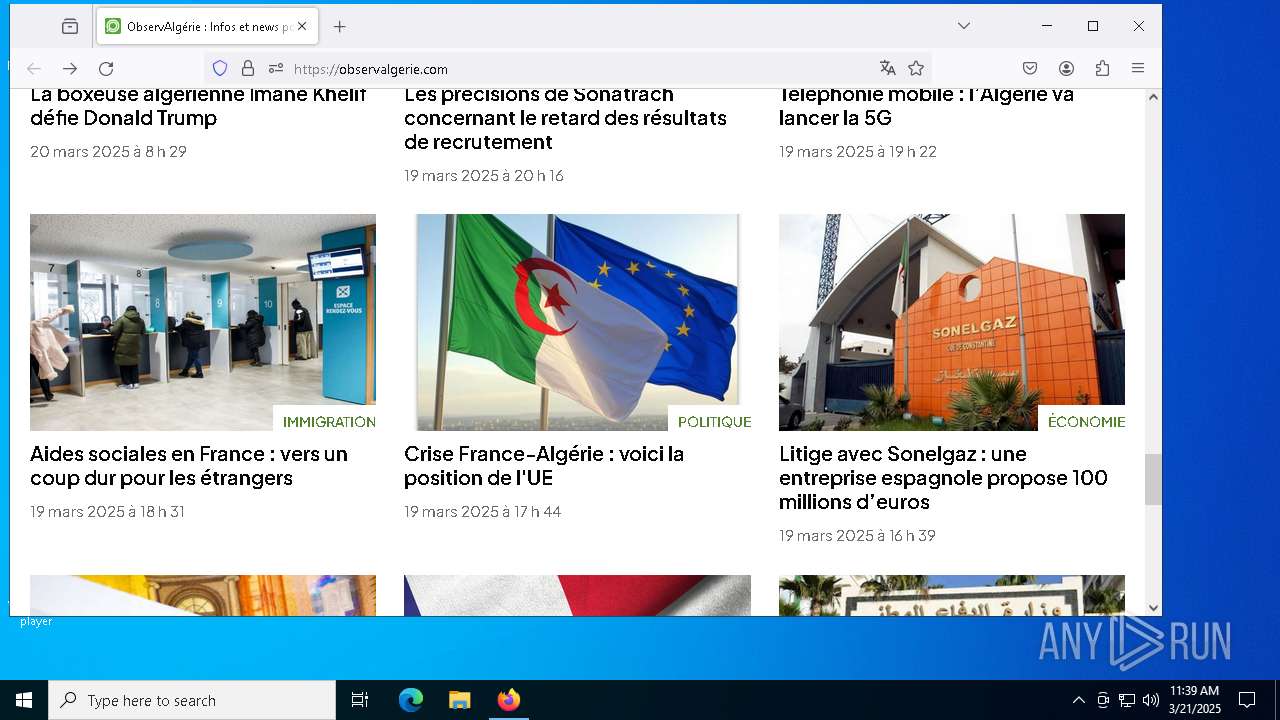Select the POLITIQUE category label
This screenshot has width=1280, height=720.
[714, 422]
